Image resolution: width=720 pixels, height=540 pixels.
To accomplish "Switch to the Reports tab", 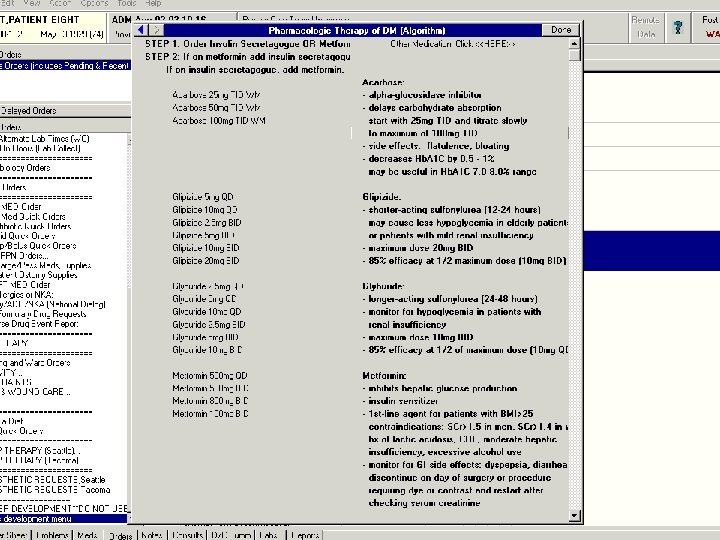I will coord(305,535).
